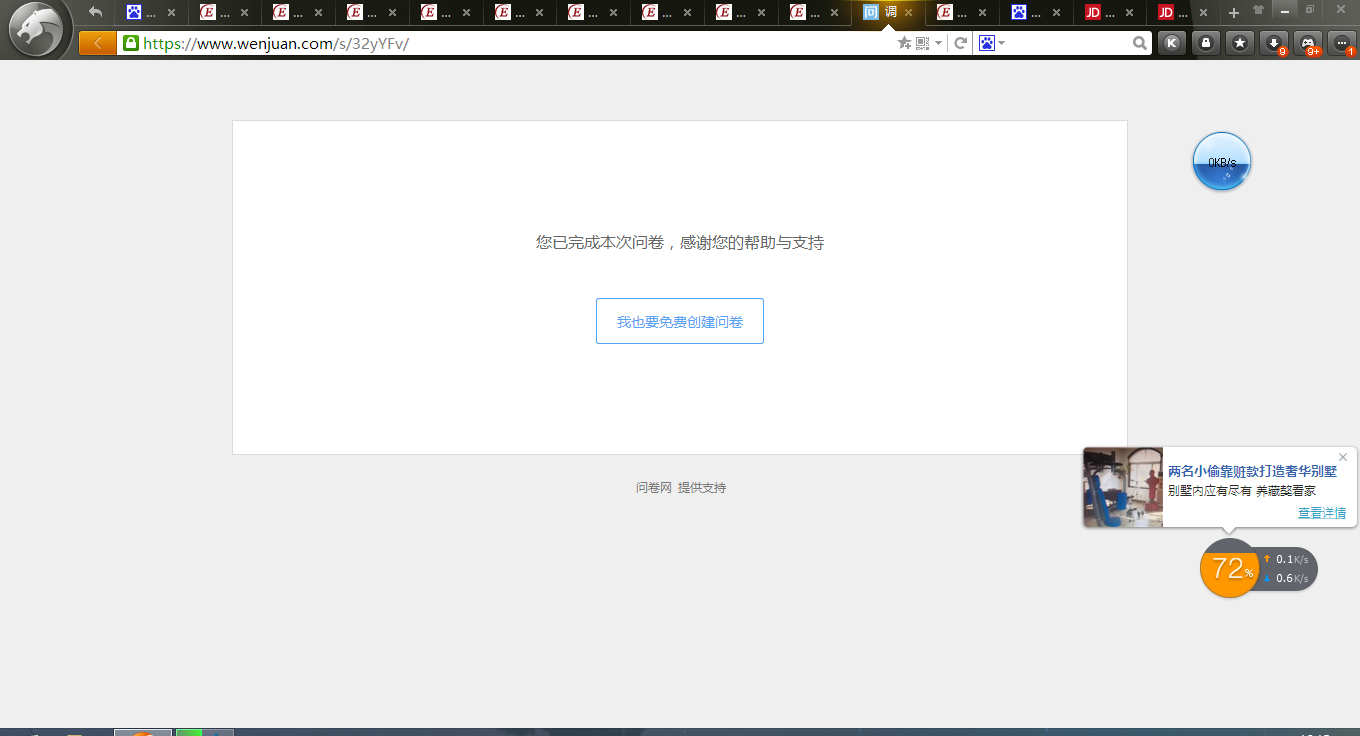The width and height of the screenshot is (1360, 736).
Task: Go back using the orange back button
Action: (97, 43)
